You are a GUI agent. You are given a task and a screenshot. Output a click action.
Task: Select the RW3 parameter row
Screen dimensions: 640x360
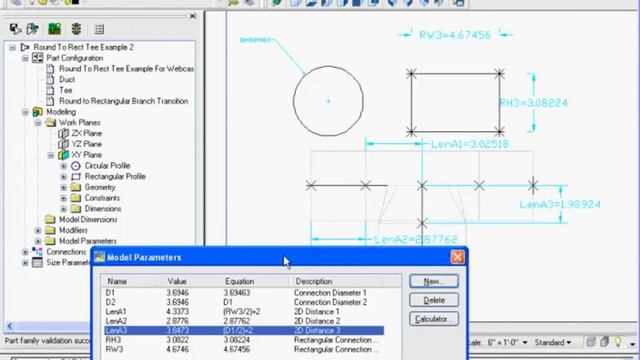(x=244, y=349)
